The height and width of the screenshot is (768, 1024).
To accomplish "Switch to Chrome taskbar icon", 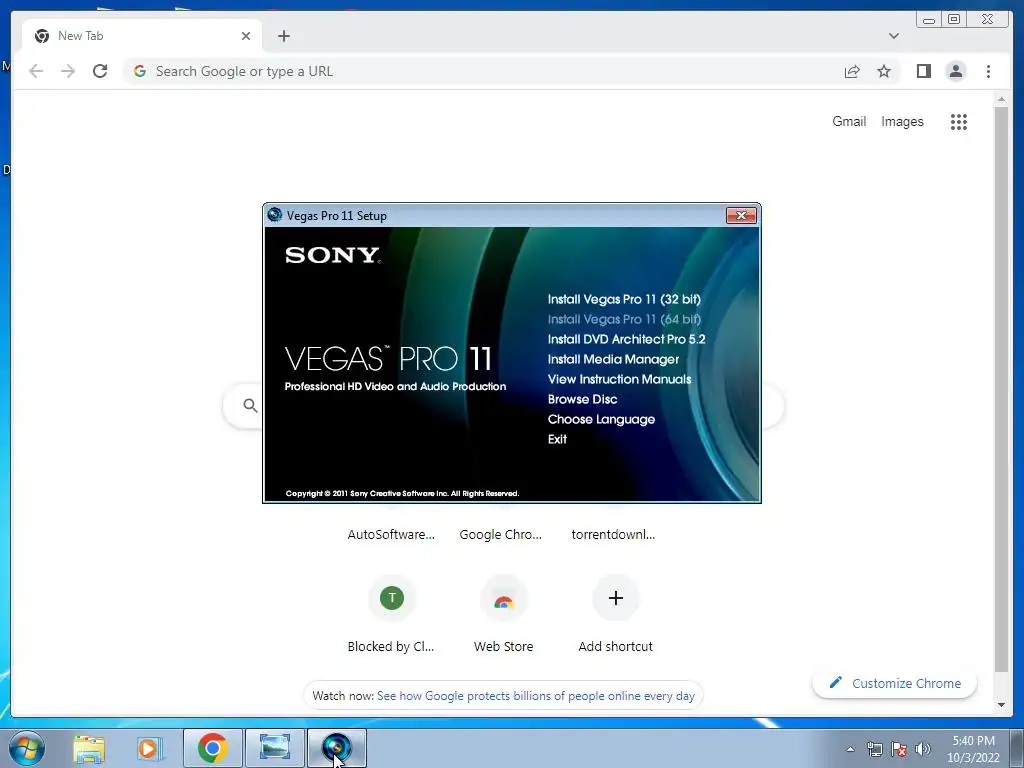I will click(x=213, y=748).
